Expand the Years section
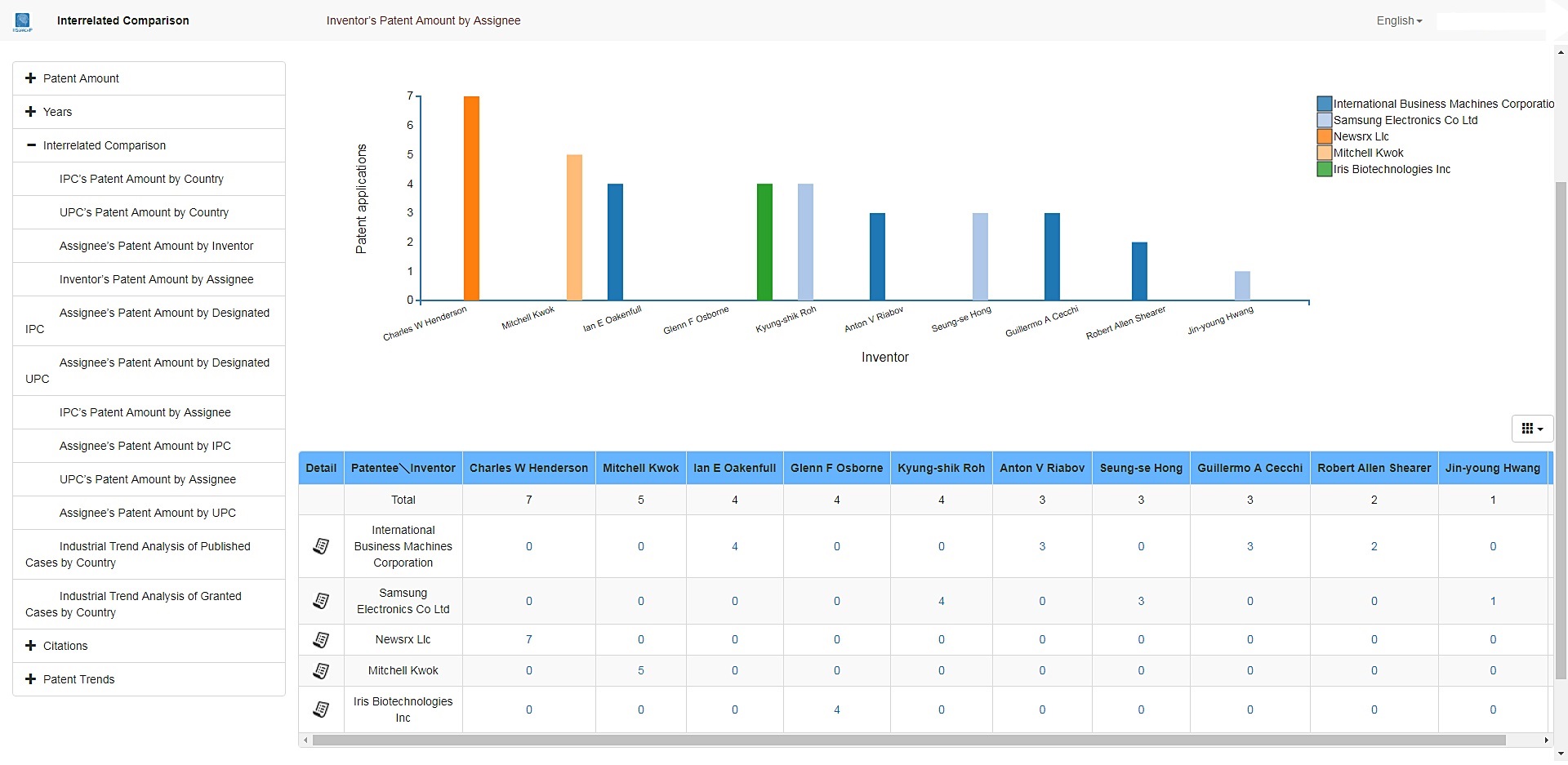1568x765 pixels. (x=149, y=112)
